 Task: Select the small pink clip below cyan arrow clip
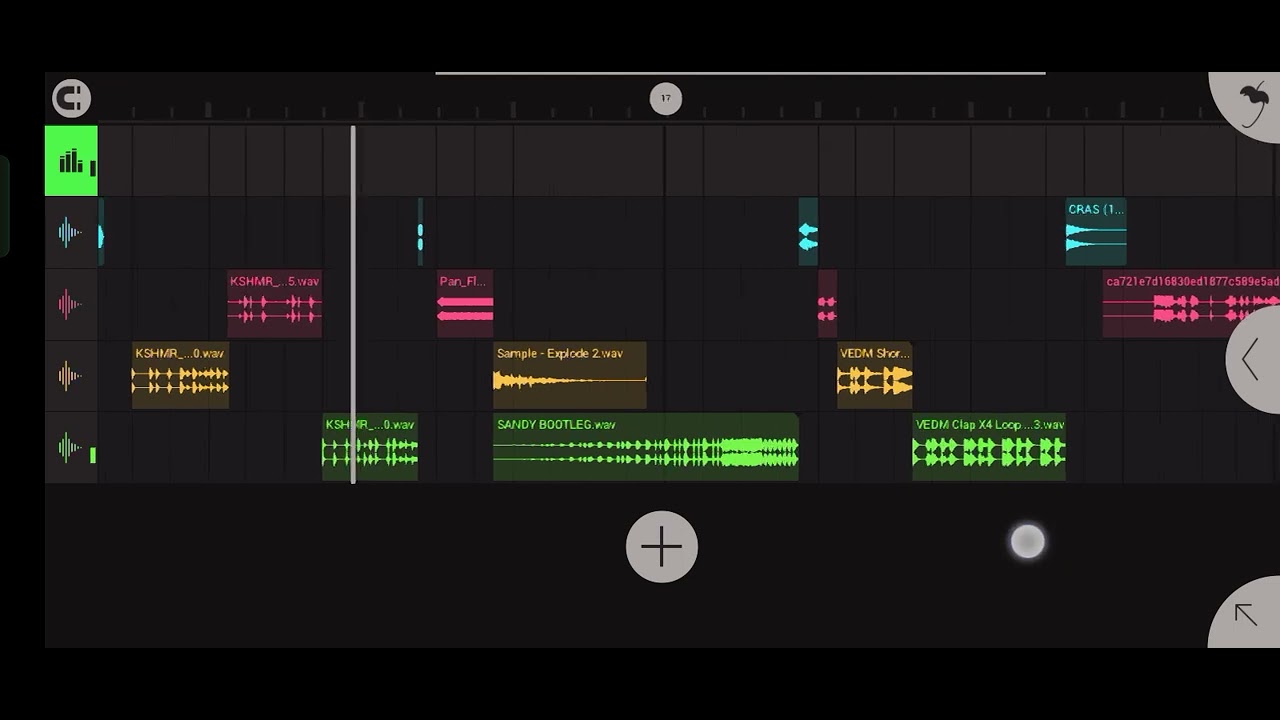[827, 304]
